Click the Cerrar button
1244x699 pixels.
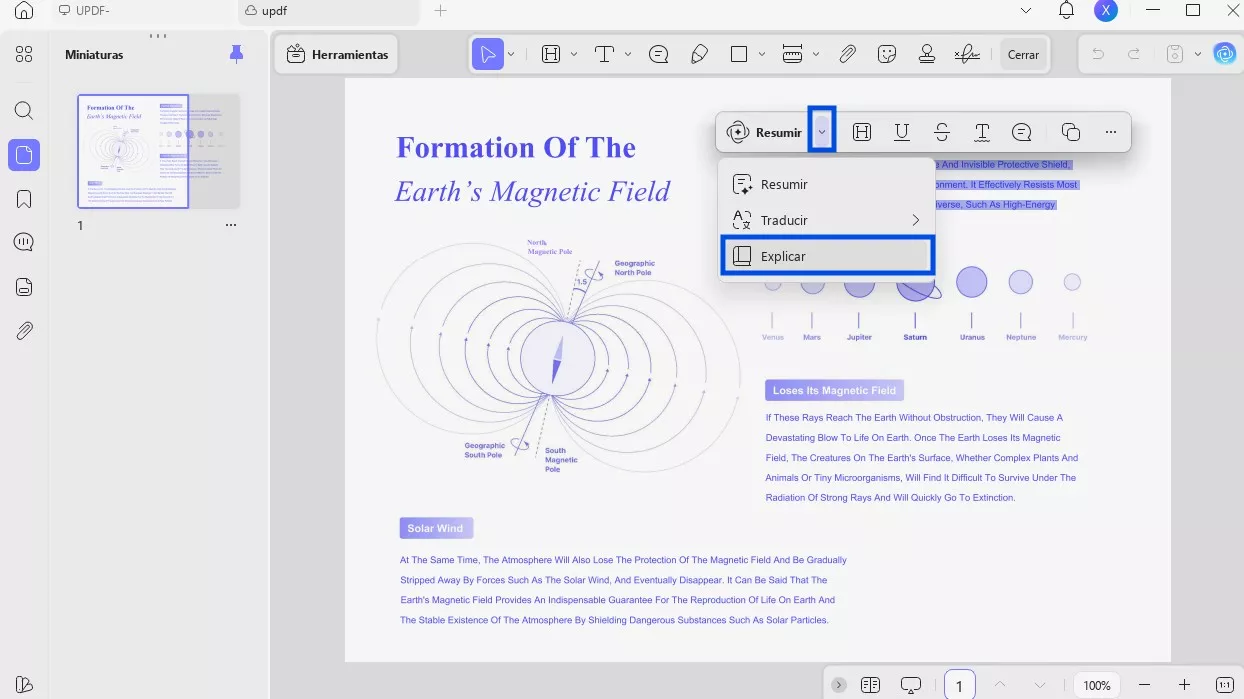click(x=1023, y=55)
